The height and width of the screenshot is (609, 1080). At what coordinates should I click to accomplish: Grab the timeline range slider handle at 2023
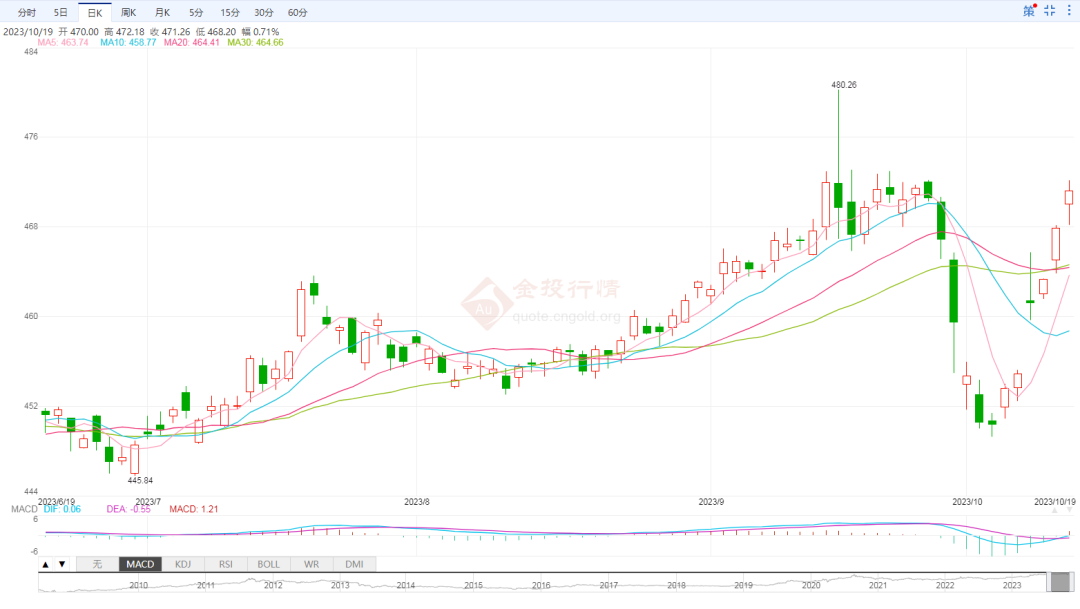click(1061, 582)
